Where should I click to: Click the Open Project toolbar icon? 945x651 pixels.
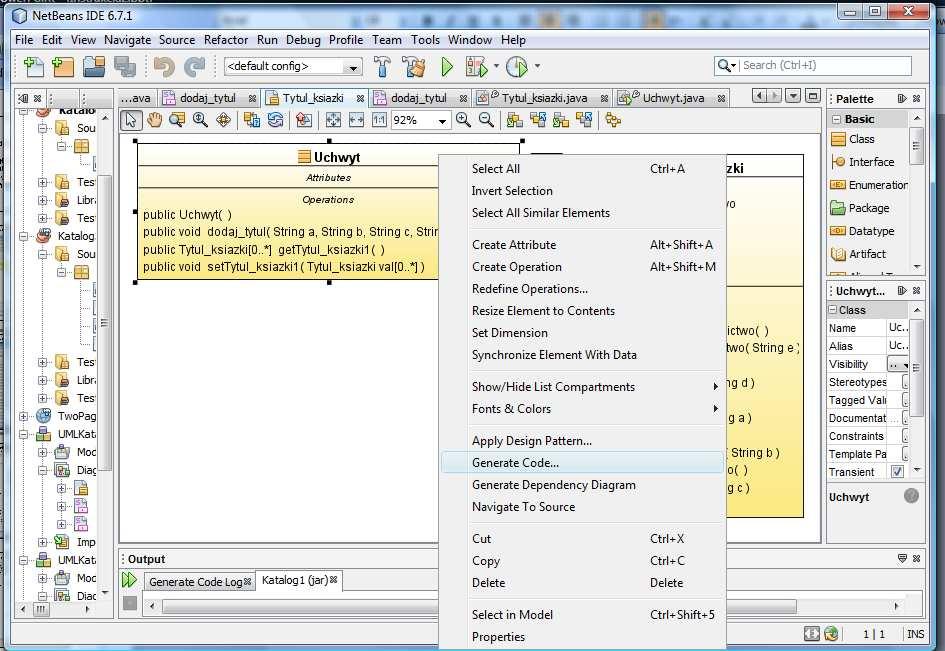click(93, 66)
